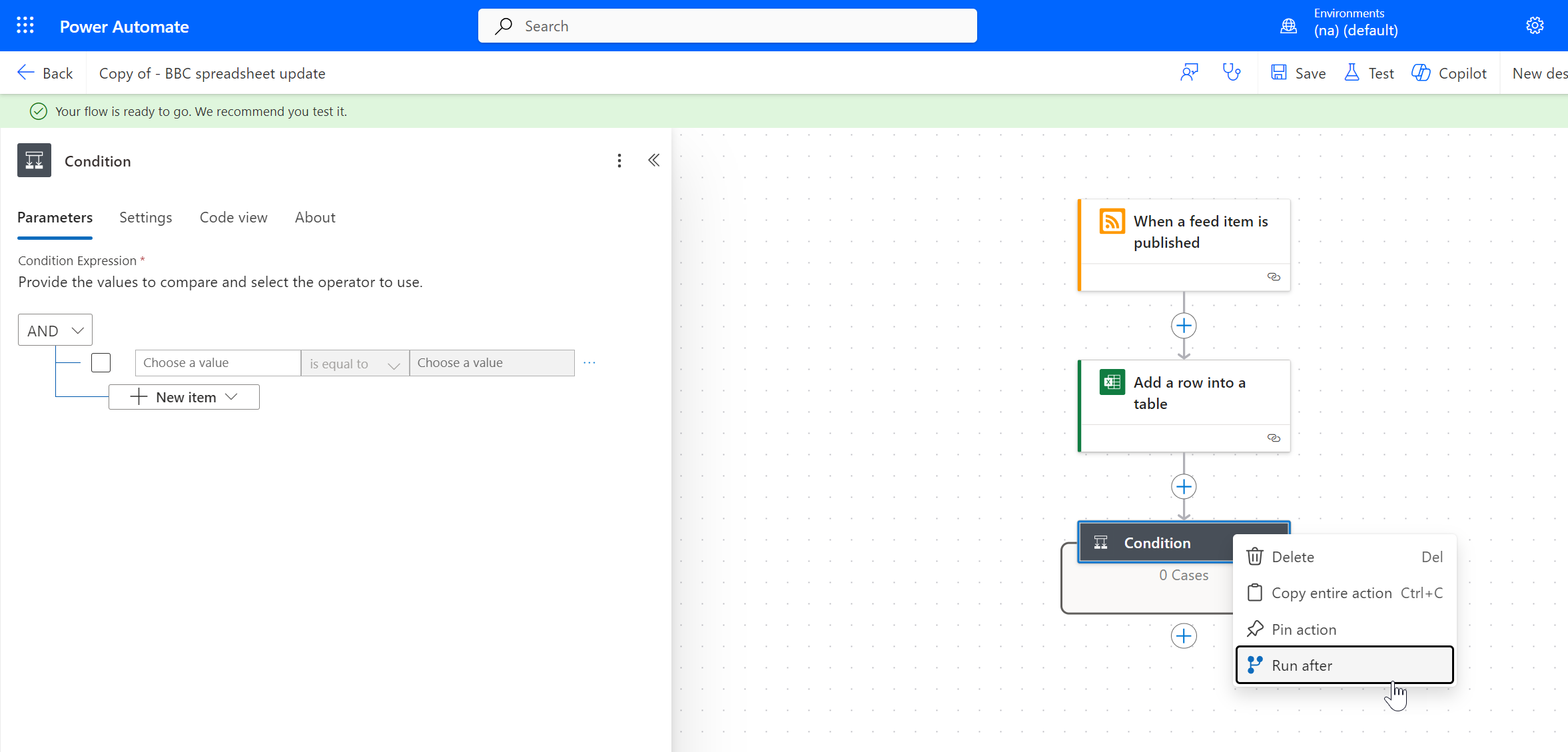Click the send feedback icon
The image size is (1568, 752).
(x=1189, y=73)
